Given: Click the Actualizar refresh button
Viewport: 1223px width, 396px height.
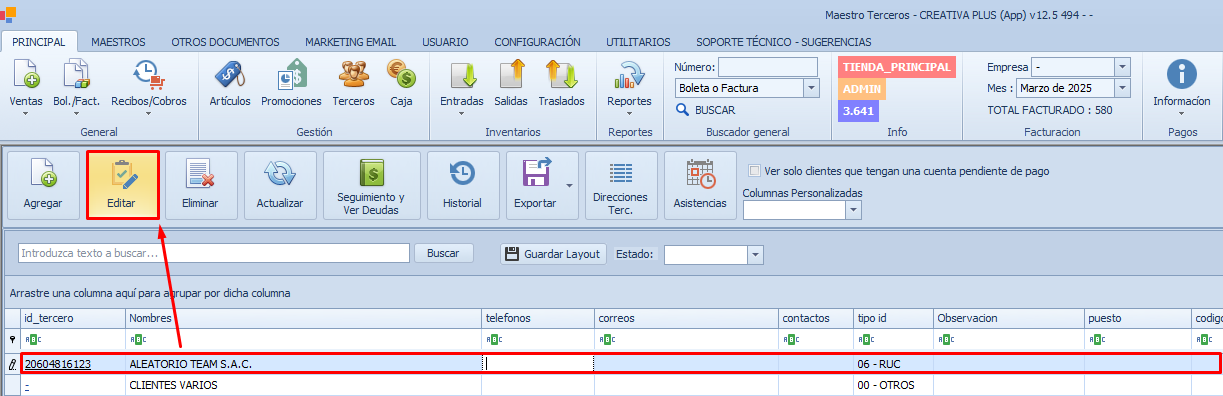Looking at the screenshot, I should pyautogui.click(x=280, y=185).
